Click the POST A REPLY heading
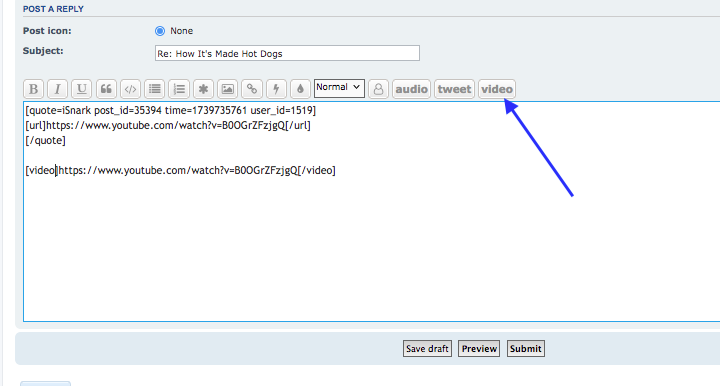Image resolution: width=720 pixels, height=386 pixels. [53, 9]
